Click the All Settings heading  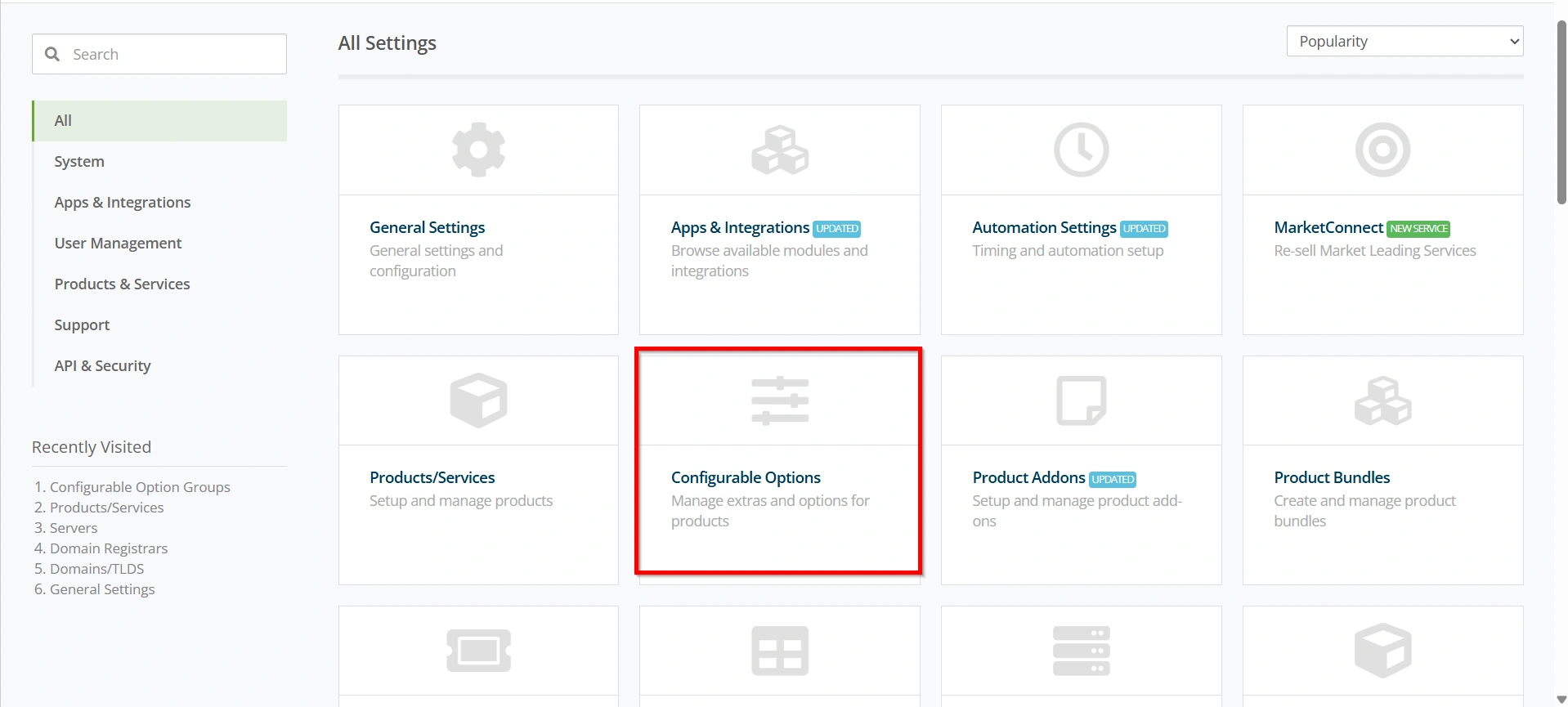coord(388,43)
